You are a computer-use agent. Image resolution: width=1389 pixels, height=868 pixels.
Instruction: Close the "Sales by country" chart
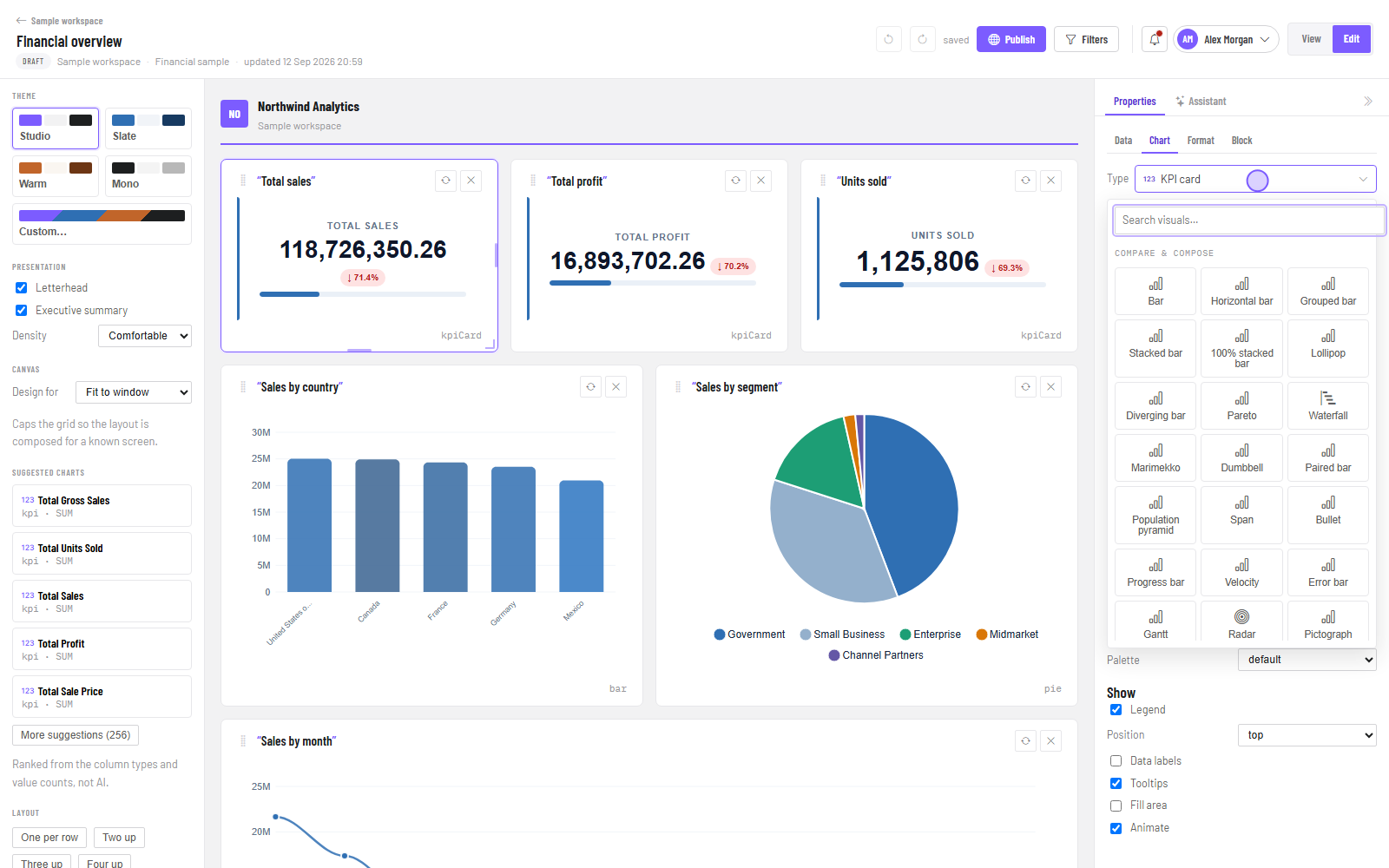[x=616, y=387]
